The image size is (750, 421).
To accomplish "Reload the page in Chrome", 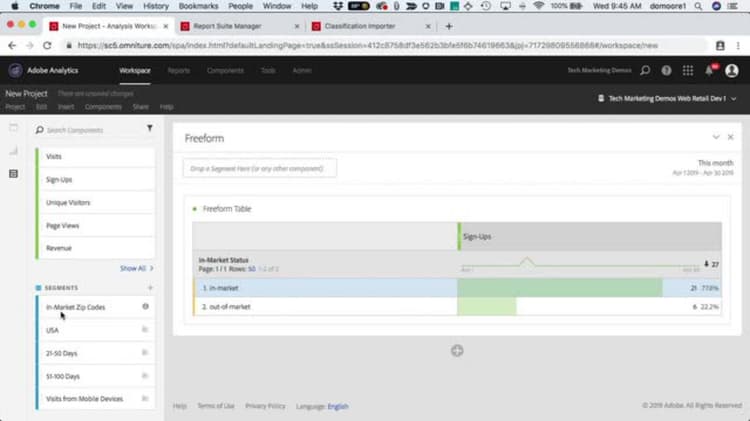I will click(47, 45).
